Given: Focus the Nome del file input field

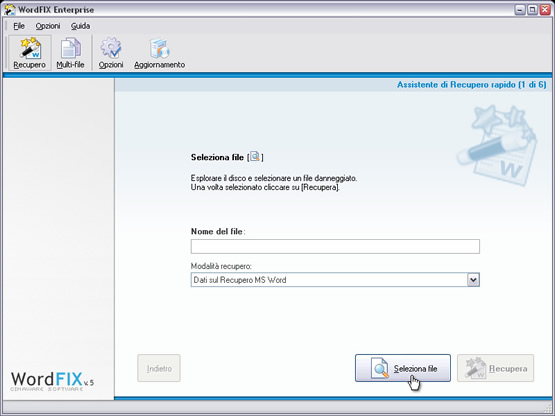Looking at the screenshot, I should tap(335, 246).
